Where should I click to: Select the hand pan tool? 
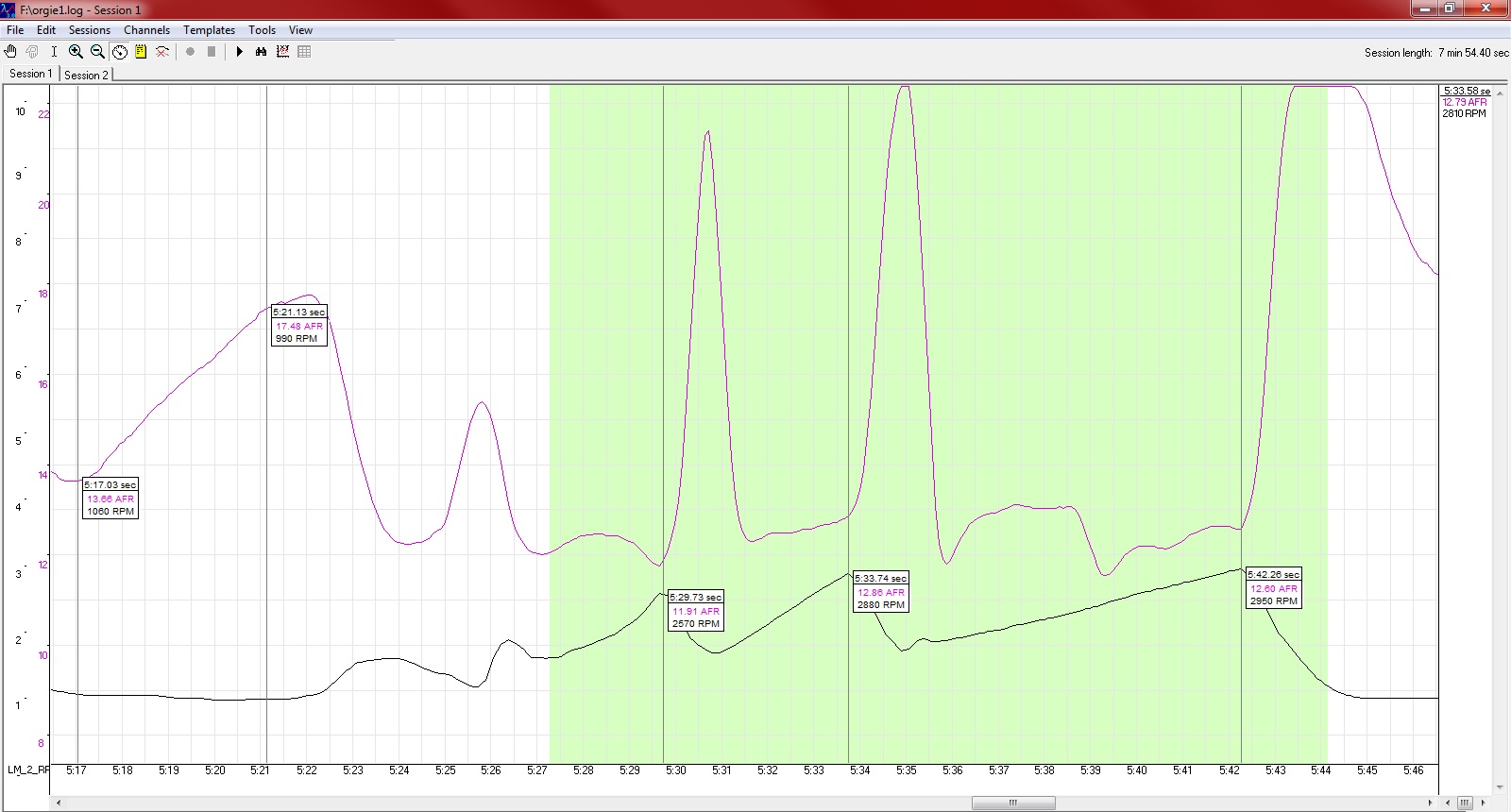[x=11, y=52]
